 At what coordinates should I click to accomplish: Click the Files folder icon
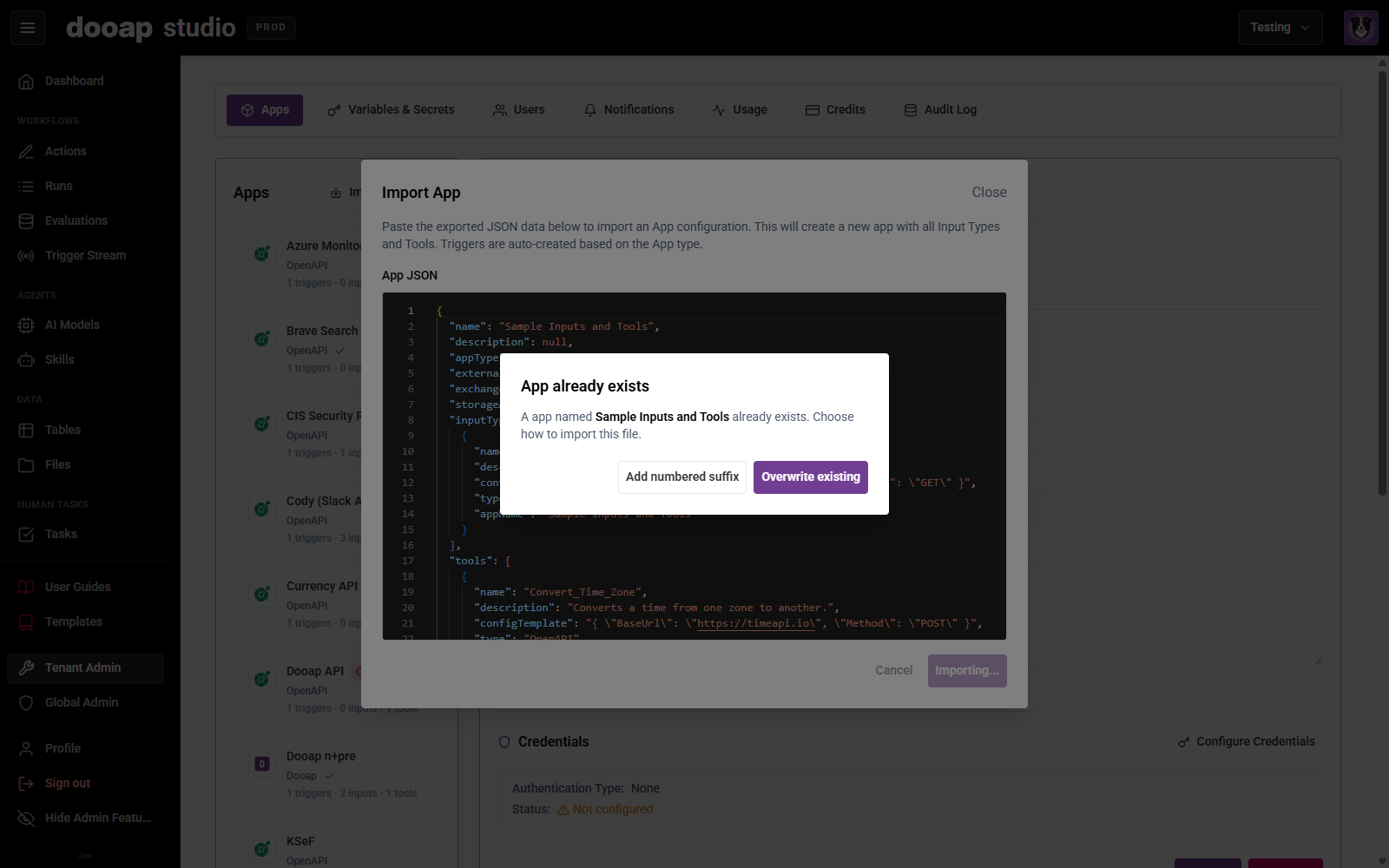point(26,464)
